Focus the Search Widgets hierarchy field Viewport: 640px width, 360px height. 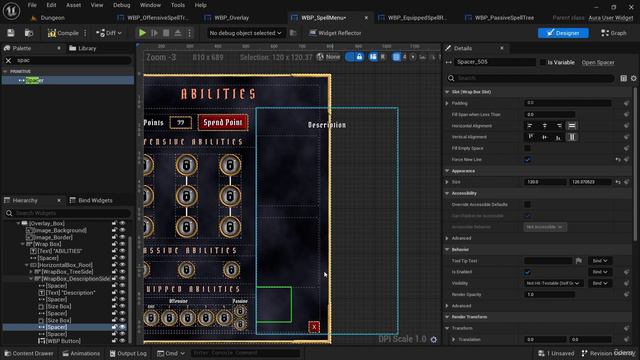(x=68, y=213)
